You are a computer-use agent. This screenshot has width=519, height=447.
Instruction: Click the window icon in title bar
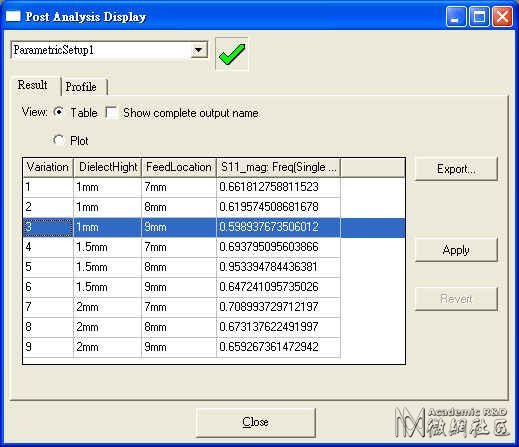[13, 16]
